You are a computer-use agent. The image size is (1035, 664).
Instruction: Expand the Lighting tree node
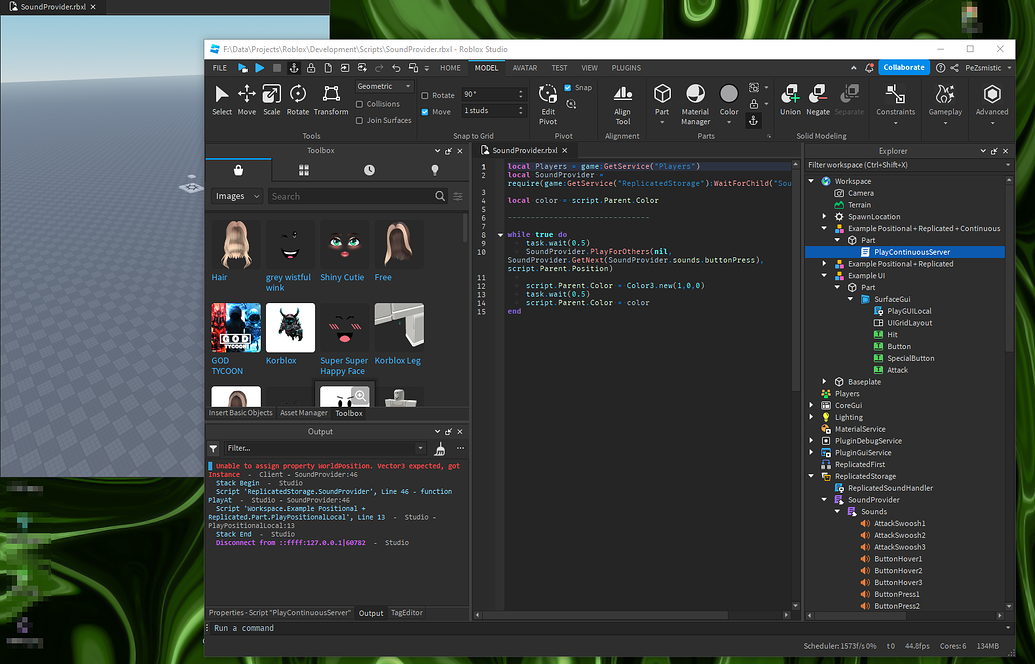click(811, 417)
